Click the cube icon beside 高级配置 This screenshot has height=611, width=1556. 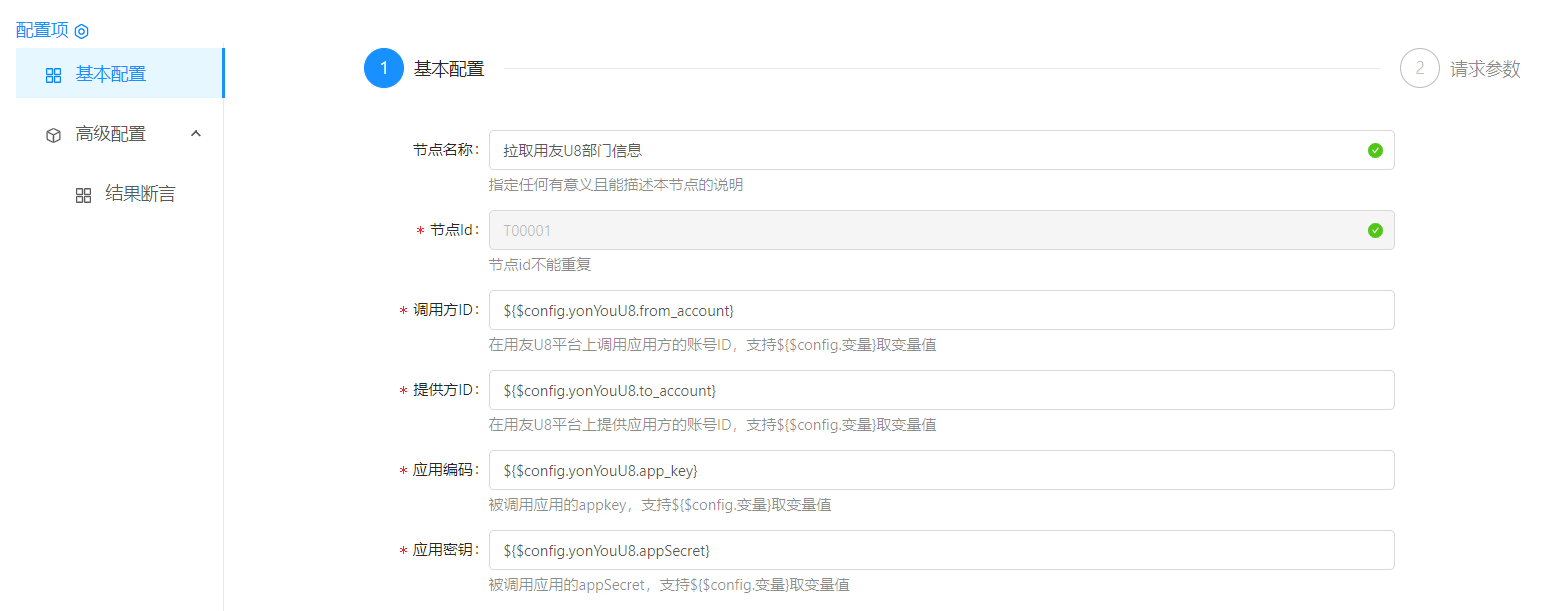[54, 135]
